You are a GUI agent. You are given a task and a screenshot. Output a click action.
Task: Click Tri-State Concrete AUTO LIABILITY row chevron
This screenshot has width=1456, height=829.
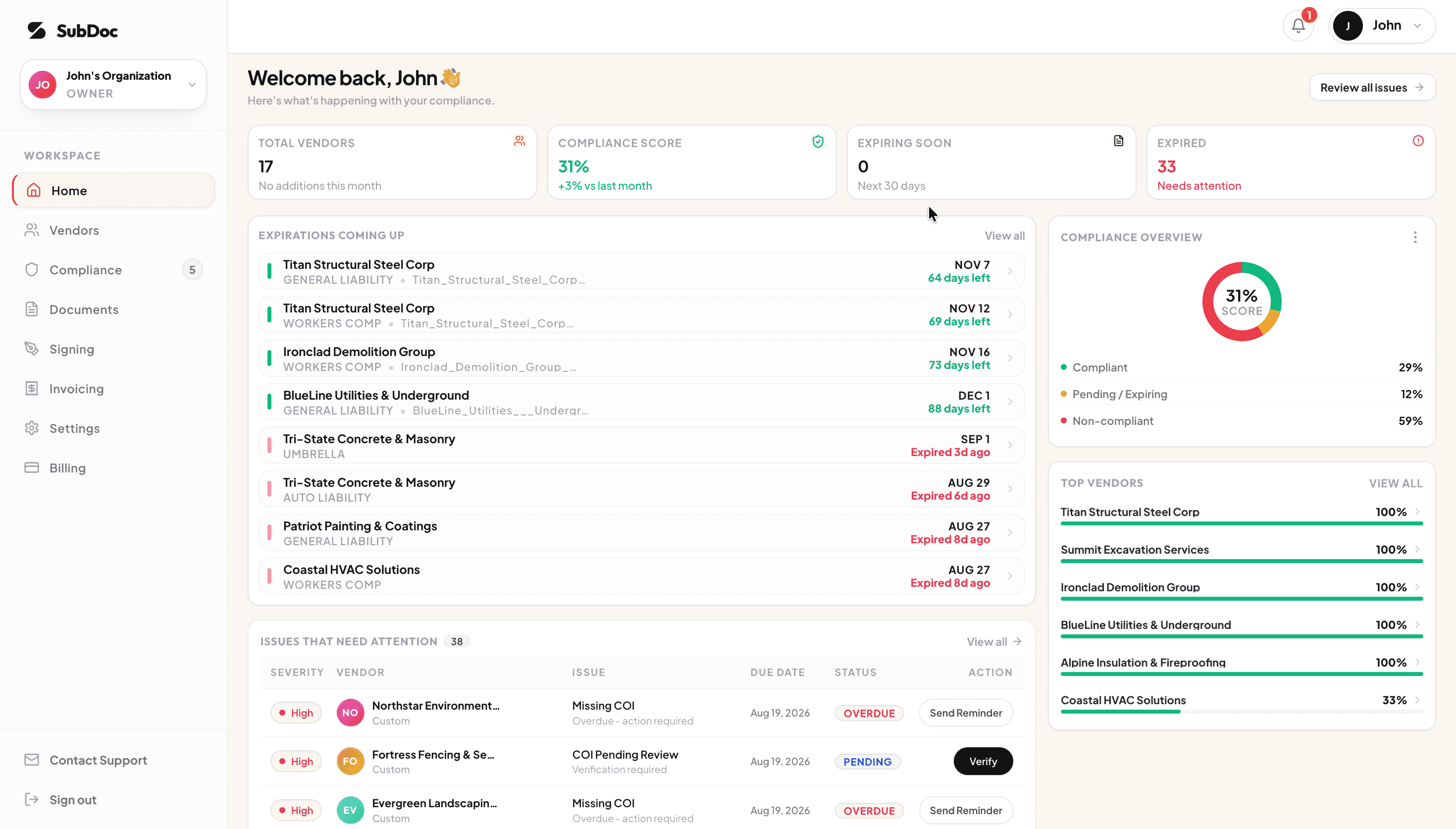point(1010,488)
